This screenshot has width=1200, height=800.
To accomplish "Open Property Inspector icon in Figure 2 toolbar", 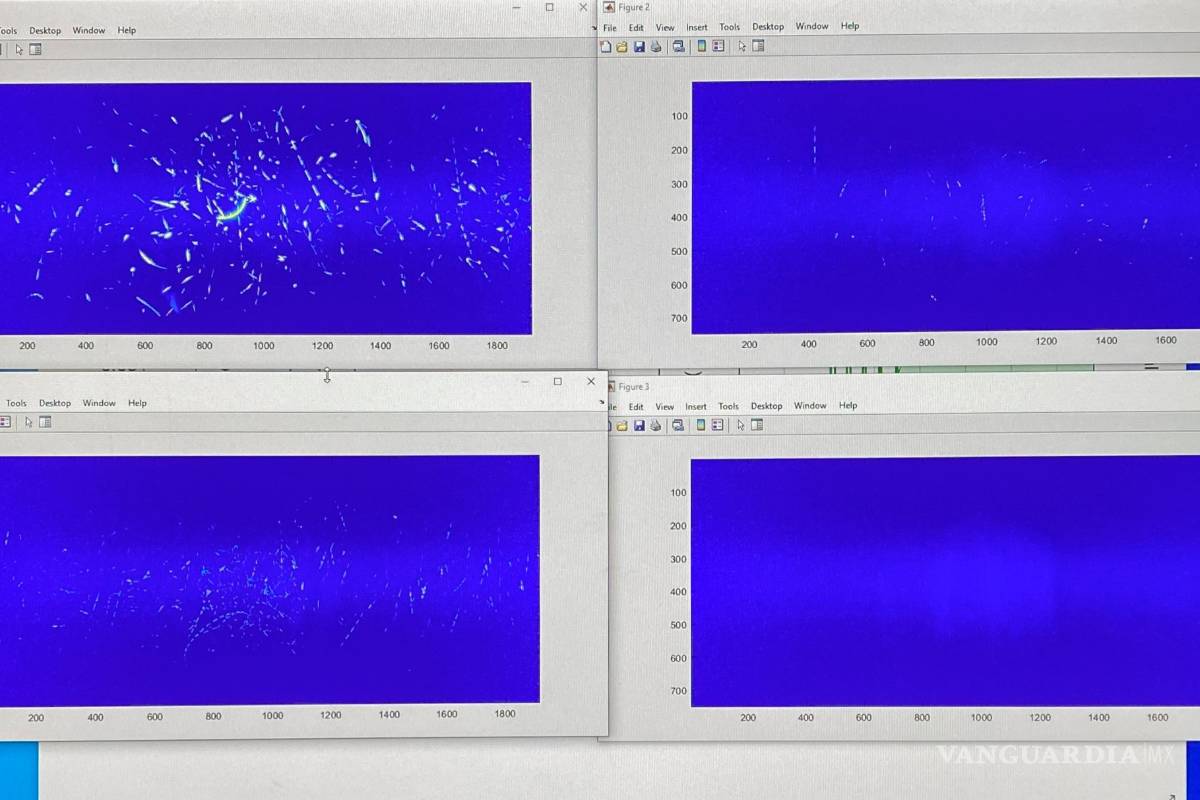I will pos(758,46).
